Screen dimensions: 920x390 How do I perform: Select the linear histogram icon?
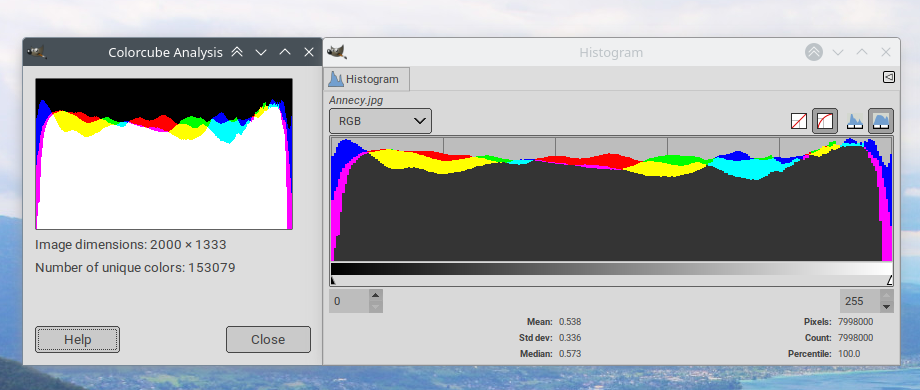click(855, 121)
